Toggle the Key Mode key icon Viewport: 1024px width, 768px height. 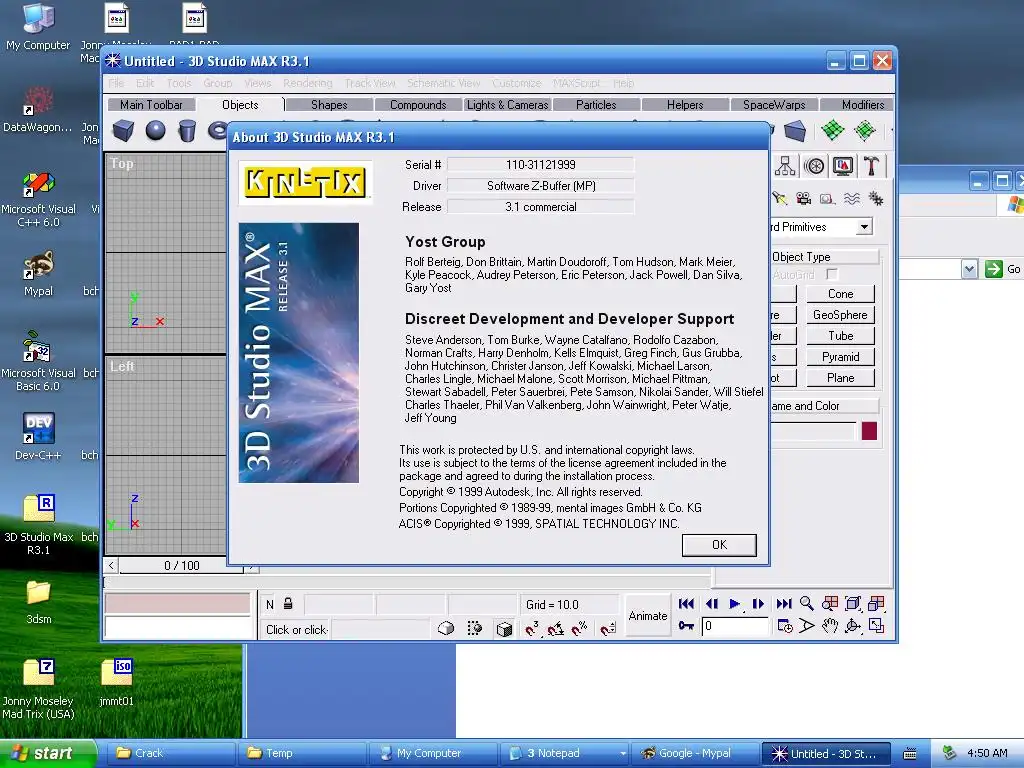click(x=686, y=626)
